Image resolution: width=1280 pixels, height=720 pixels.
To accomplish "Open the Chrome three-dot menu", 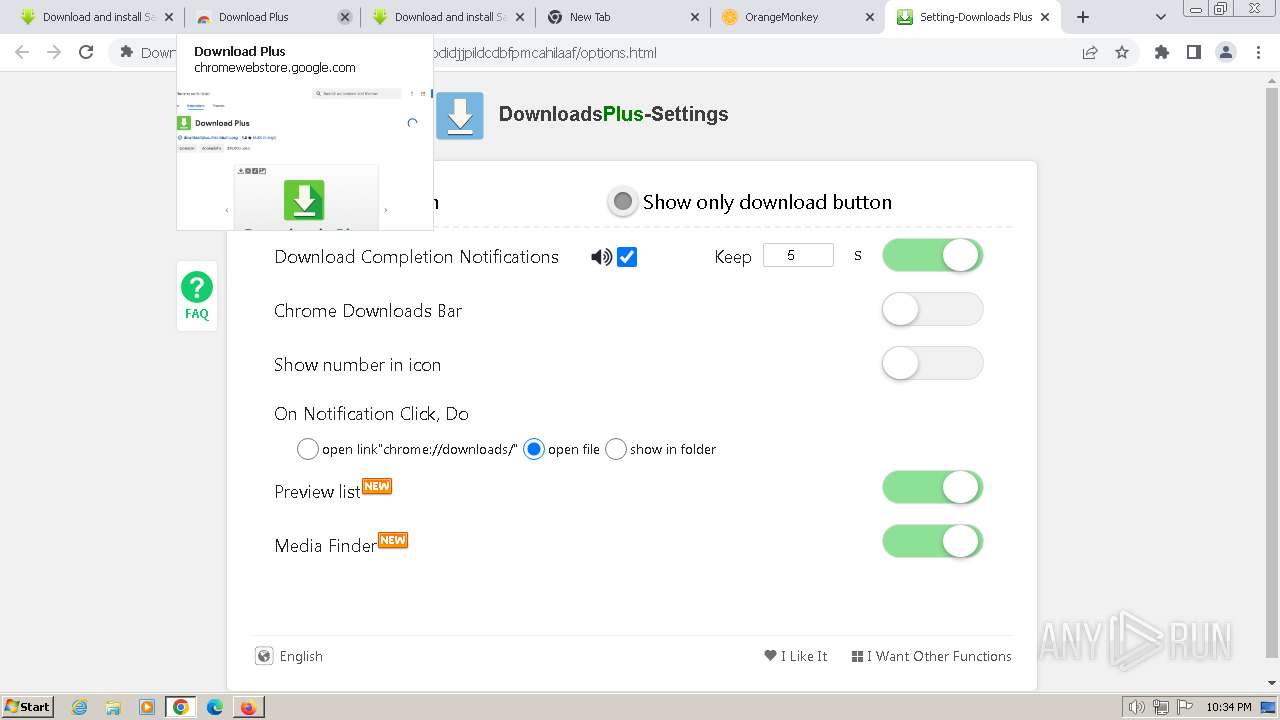I will pos(1258,52).
